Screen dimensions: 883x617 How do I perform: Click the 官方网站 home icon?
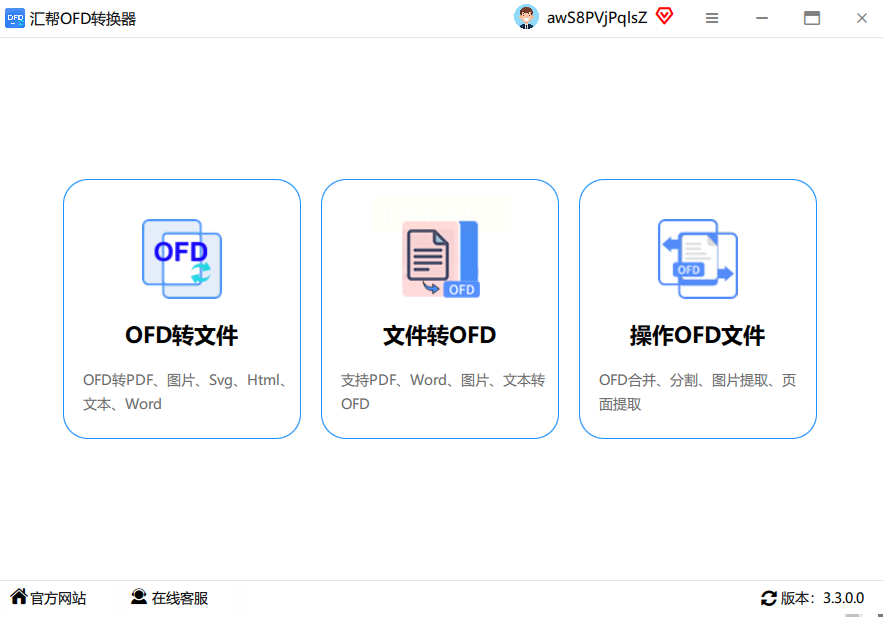[x=19, y=596]
